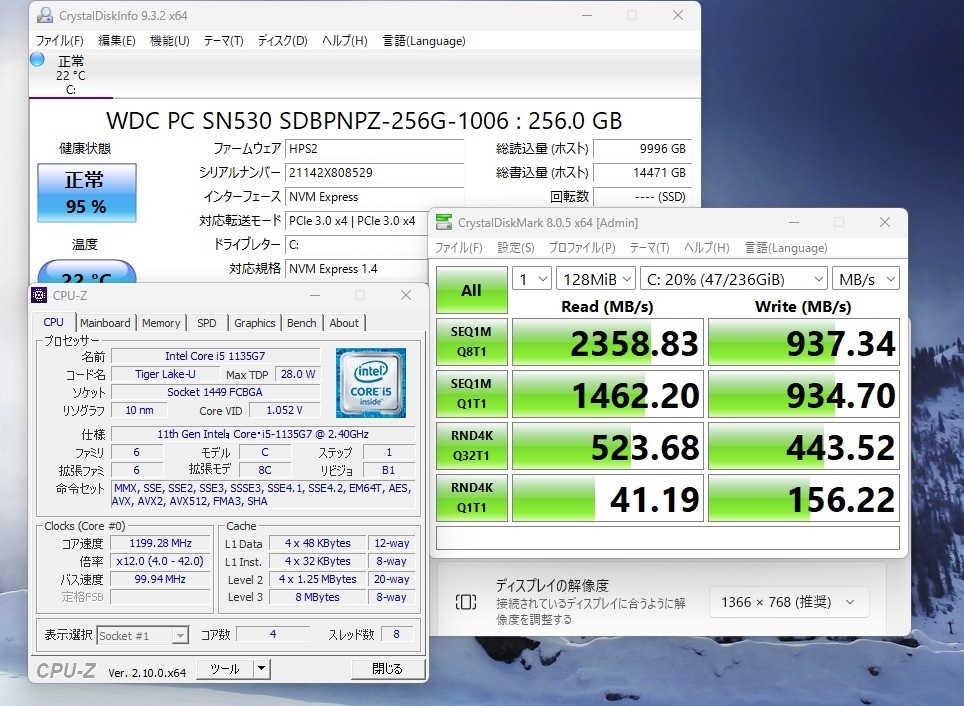Viewport: 964px width, 706px height.
Task: Open ヘルプ(H) menu in CrystalDiskInfo
Action: point(344,41)
